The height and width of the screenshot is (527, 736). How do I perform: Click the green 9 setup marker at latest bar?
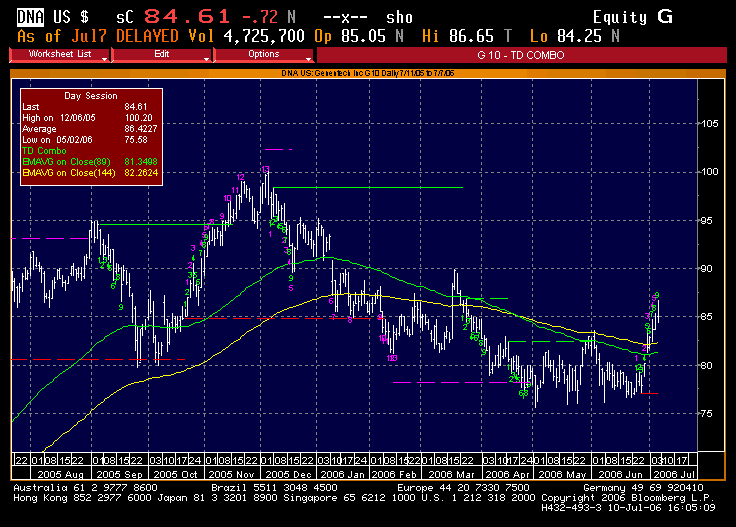(x=657, y=295)
